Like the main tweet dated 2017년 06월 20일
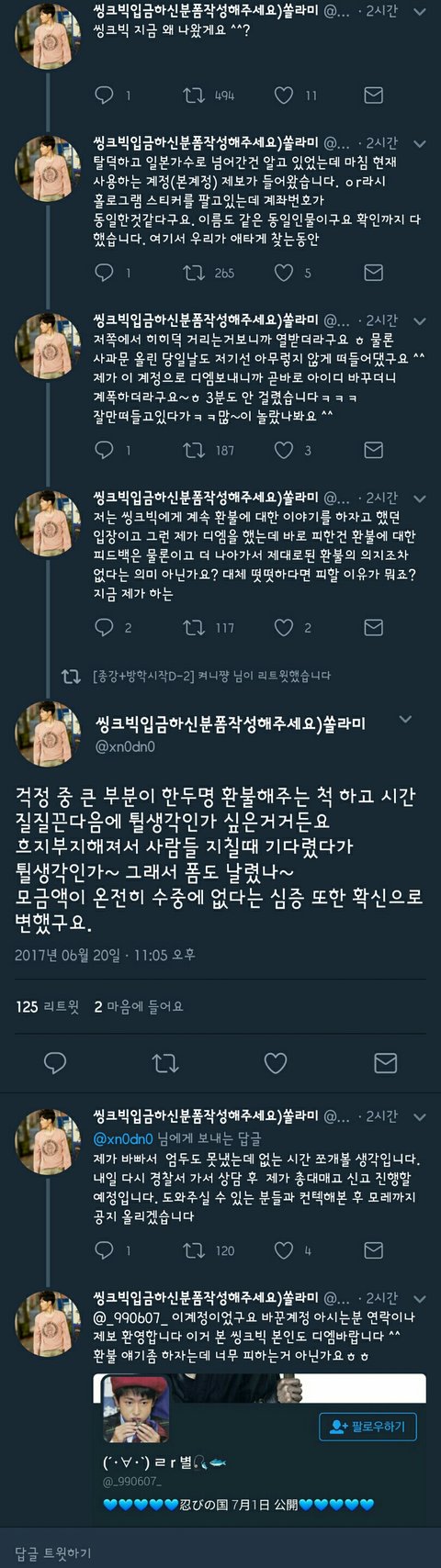Image resolution: width=441 pixels, height=1568 pixels. [x=276, y=1063]
